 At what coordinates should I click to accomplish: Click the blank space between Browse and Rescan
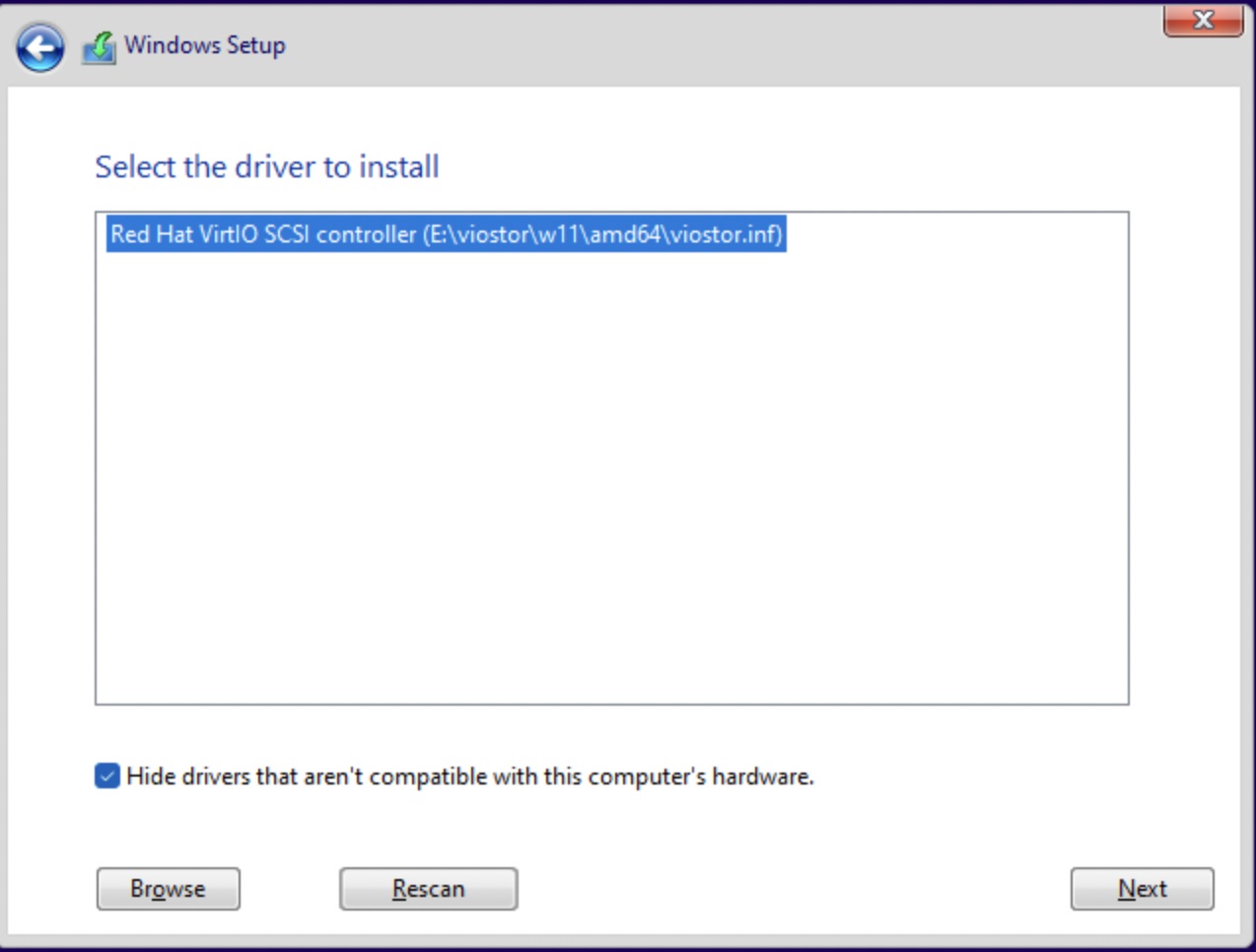[290, 889]
